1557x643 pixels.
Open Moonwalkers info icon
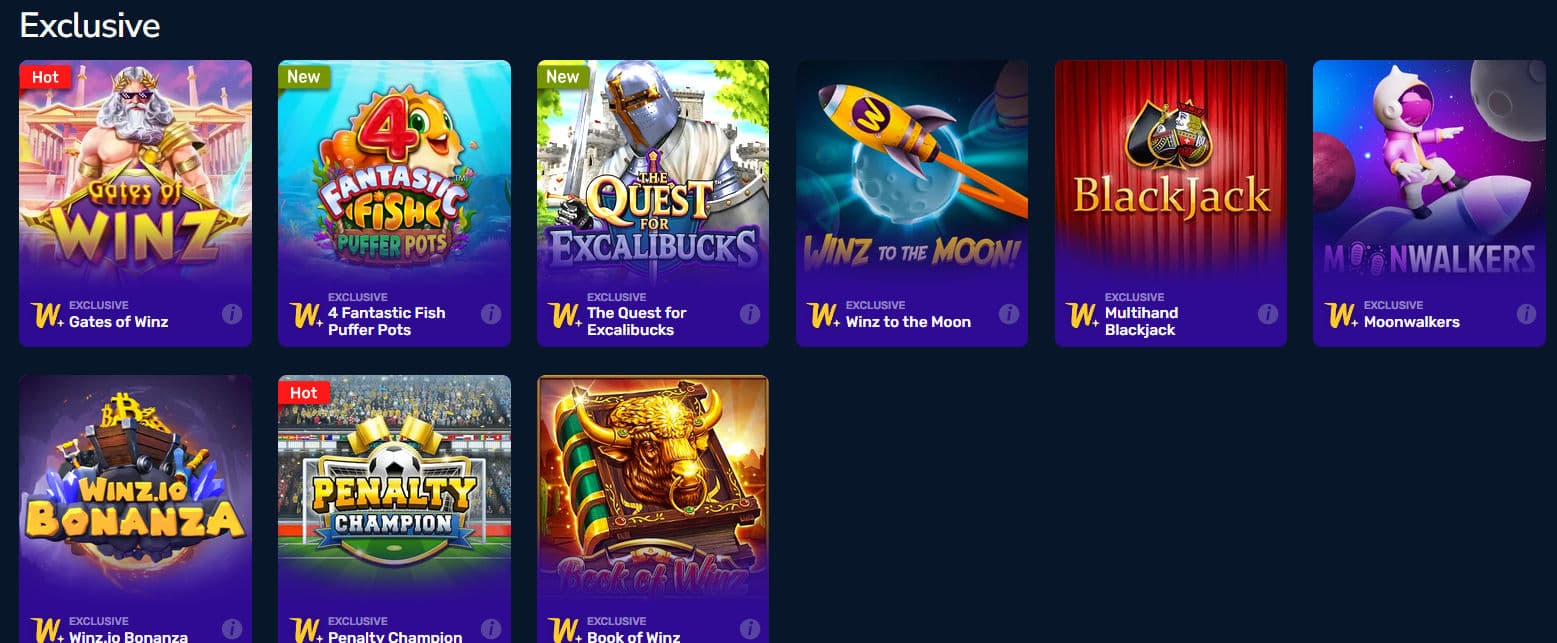tap(1526, 314)
